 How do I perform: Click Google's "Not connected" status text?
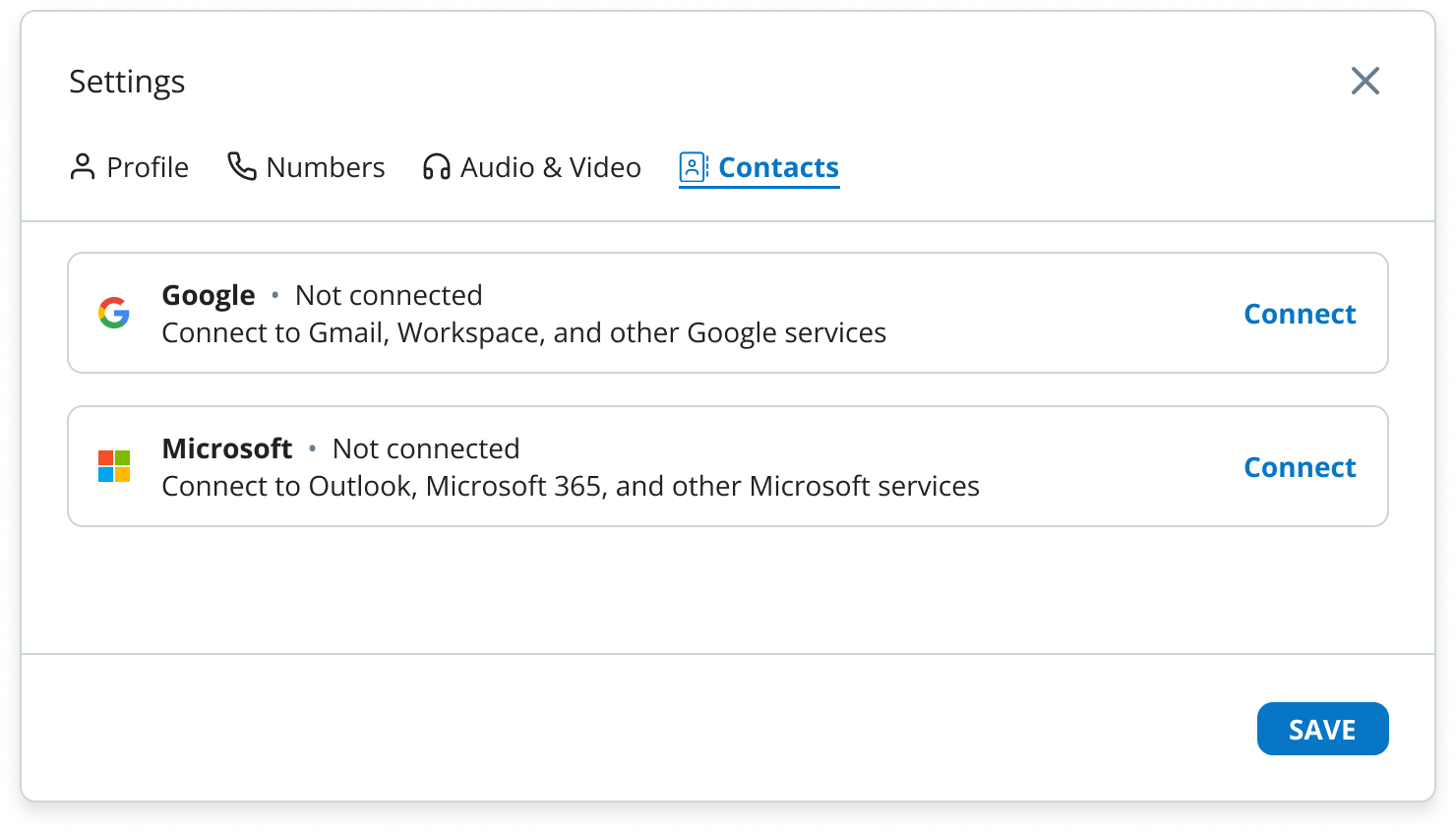coord(389,295)
